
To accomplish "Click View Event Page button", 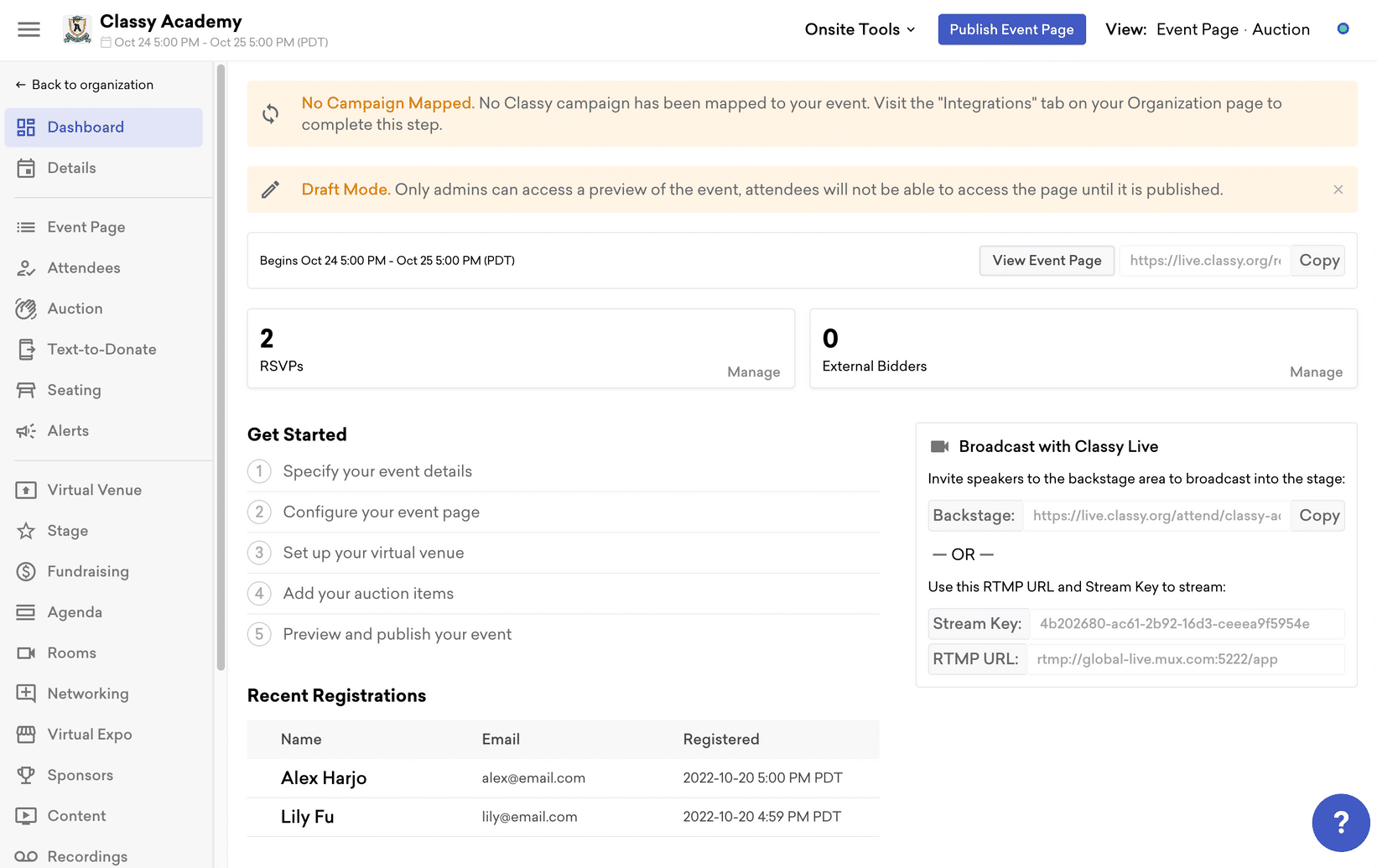I will [1047, 261].
